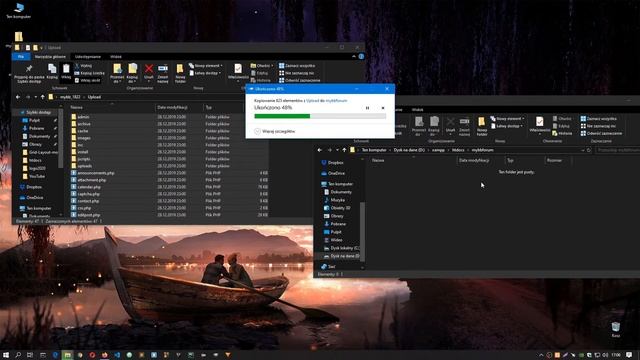Click 'Dysk na dane (D:)' breadcrumb segment
This screenshot has width=640, height=360.
point(409,150)
